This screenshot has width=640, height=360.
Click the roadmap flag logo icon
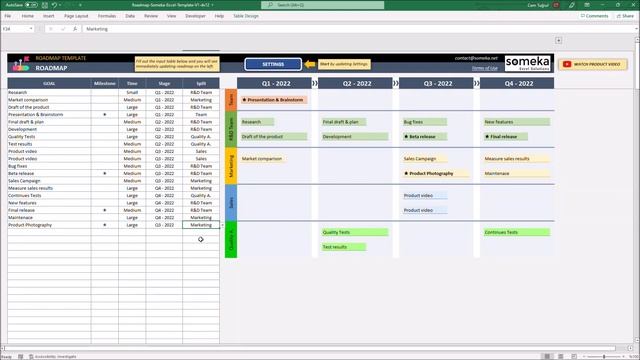(21, 64)
